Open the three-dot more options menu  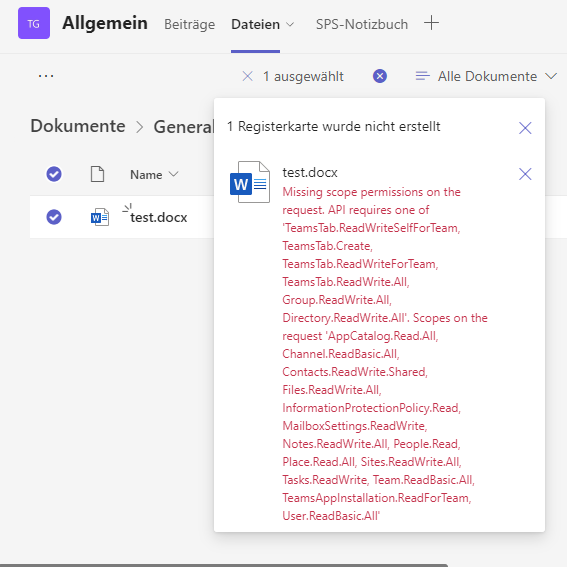pyautogui.click(x=46, y=76)
